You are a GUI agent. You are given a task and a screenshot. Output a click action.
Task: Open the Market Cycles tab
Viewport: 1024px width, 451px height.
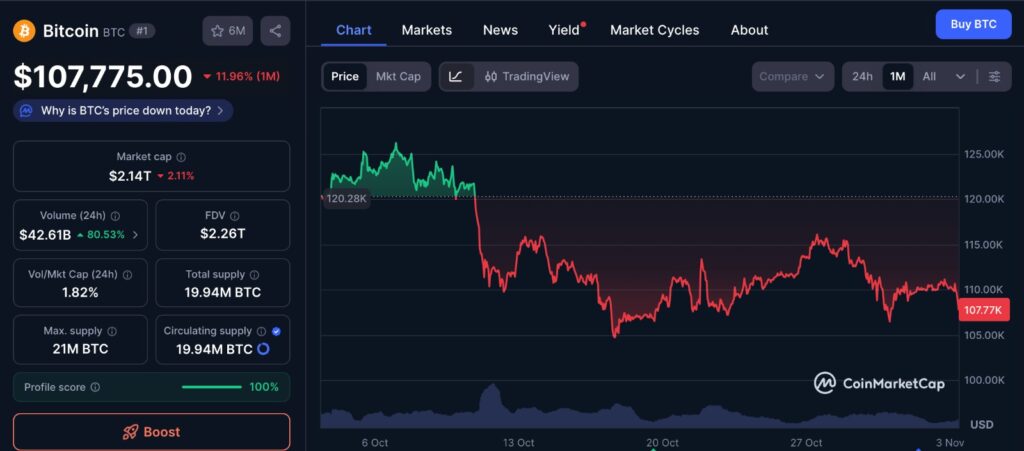(654, 30)
